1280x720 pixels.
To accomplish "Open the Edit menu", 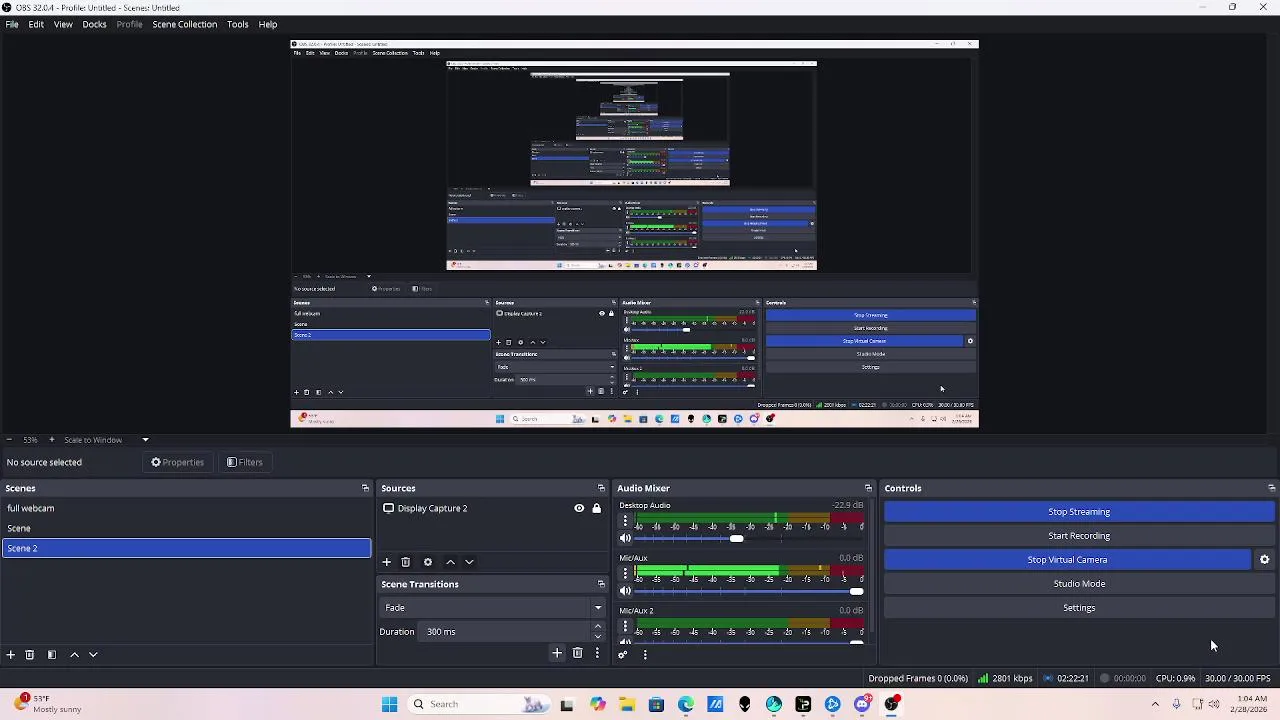I will pos(36,24).
